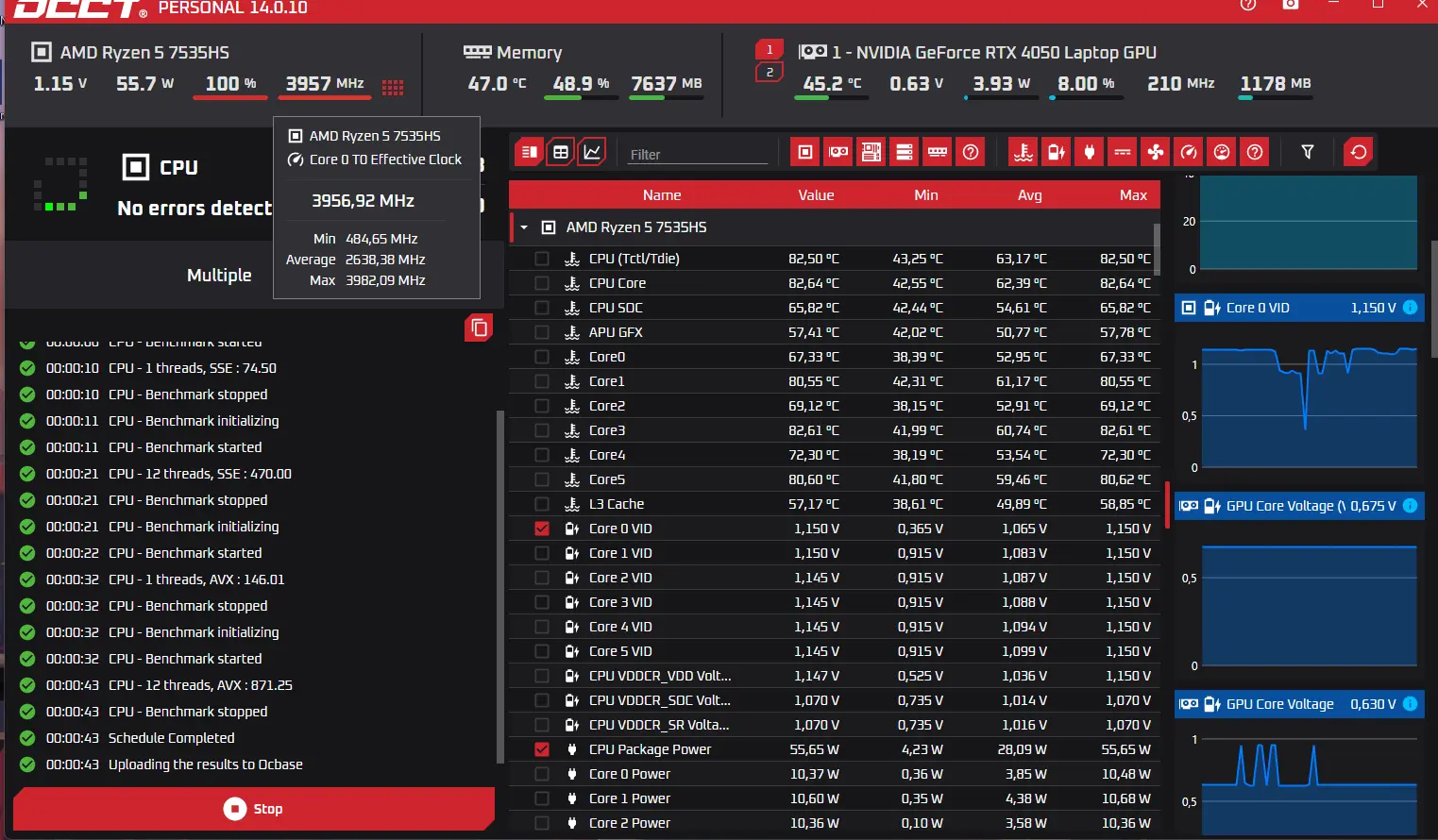The width and height of the screenshot is (1438, 840).
Task: Click the funnel filter icon
Action: pos(1308,152)
